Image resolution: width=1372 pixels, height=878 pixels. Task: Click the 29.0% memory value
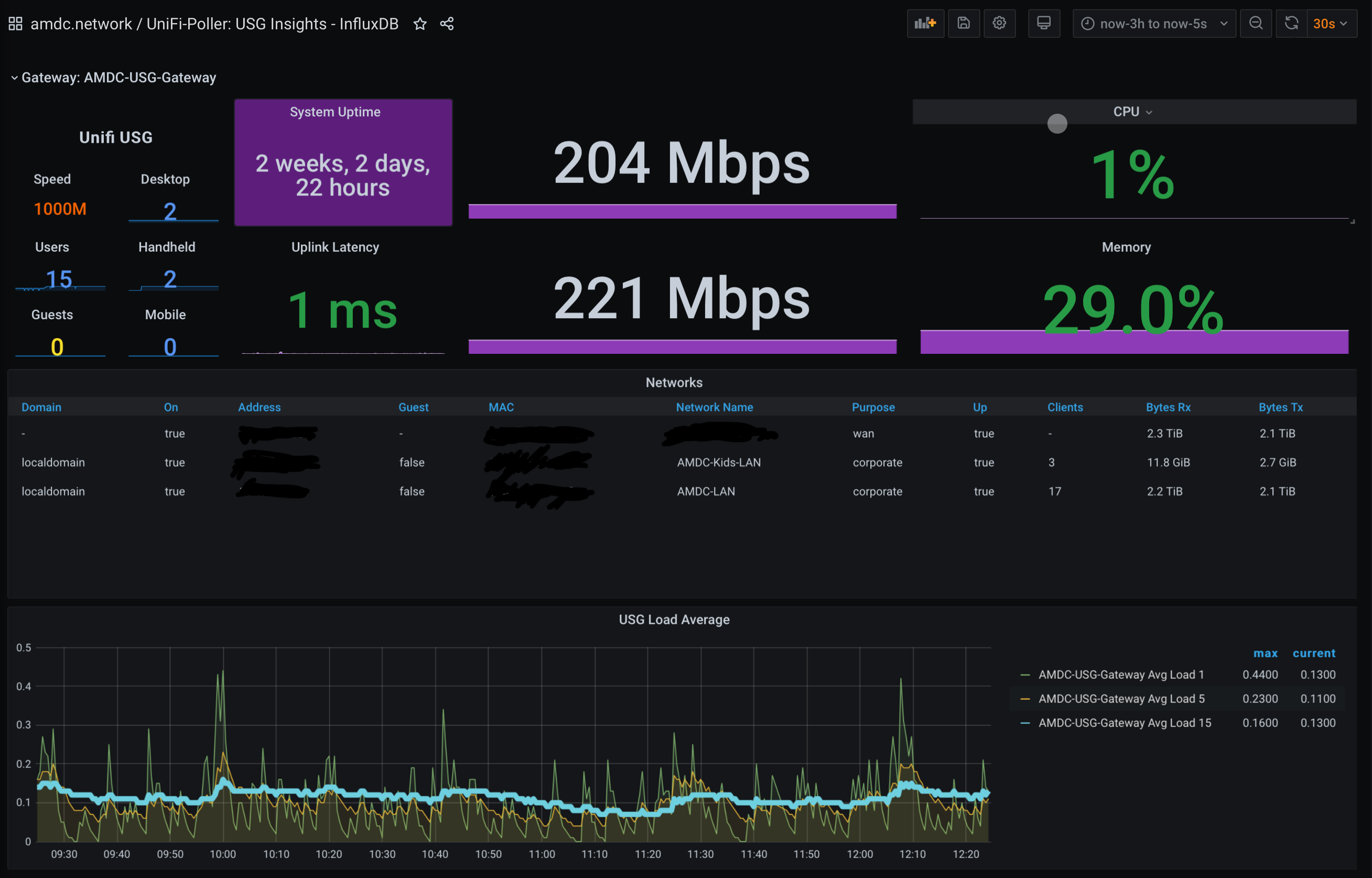click(1133, 310)
